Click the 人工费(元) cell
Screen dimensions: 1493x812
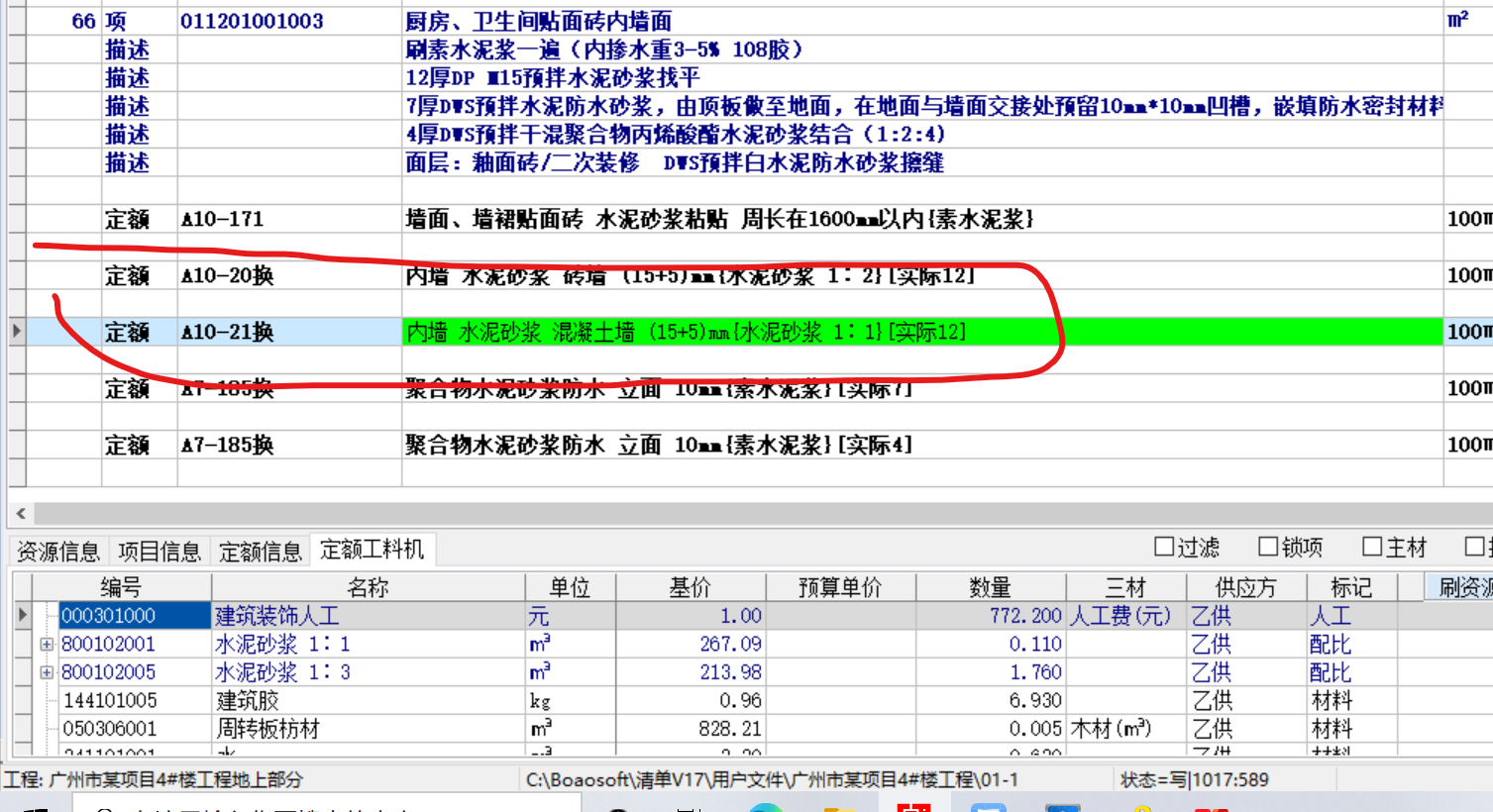(1125, 616)
